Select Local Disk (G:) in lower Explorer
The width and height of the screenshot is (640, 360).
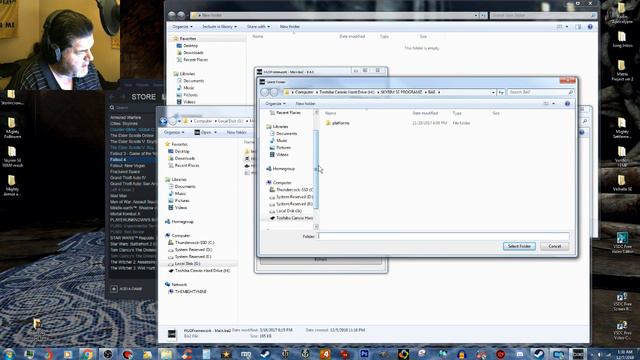(187, 264)
